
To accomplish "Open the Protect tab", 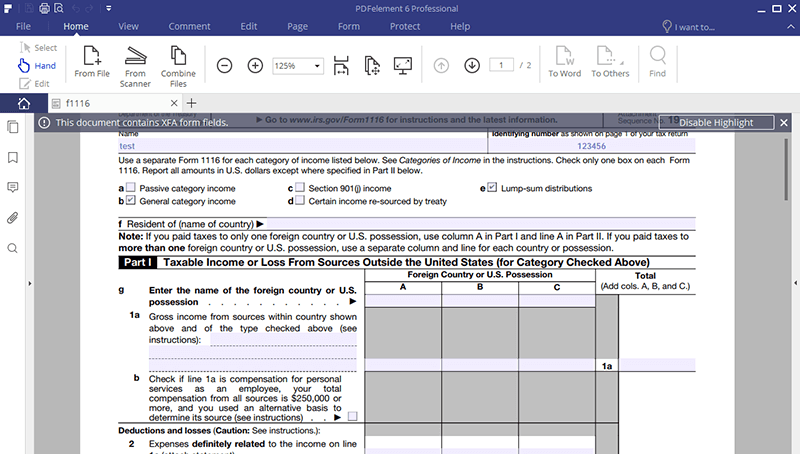I will [405, 26].
